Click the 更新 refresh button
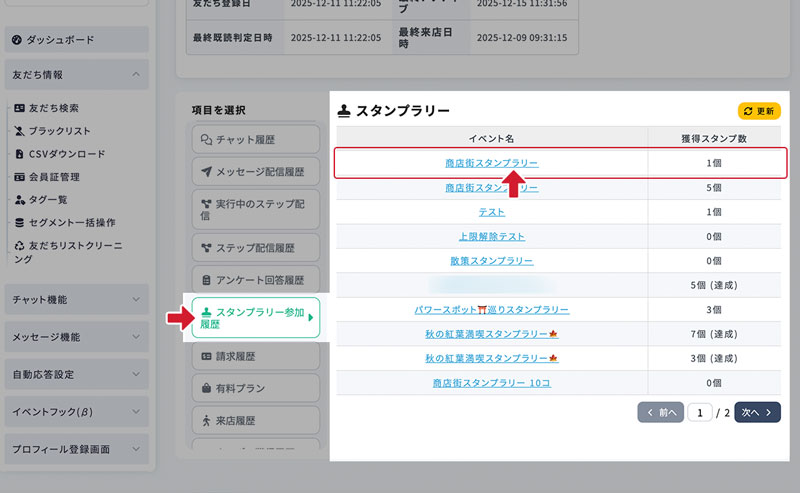Screen dimensions: 800x493 pyautogui.click(x=759, y=111)
